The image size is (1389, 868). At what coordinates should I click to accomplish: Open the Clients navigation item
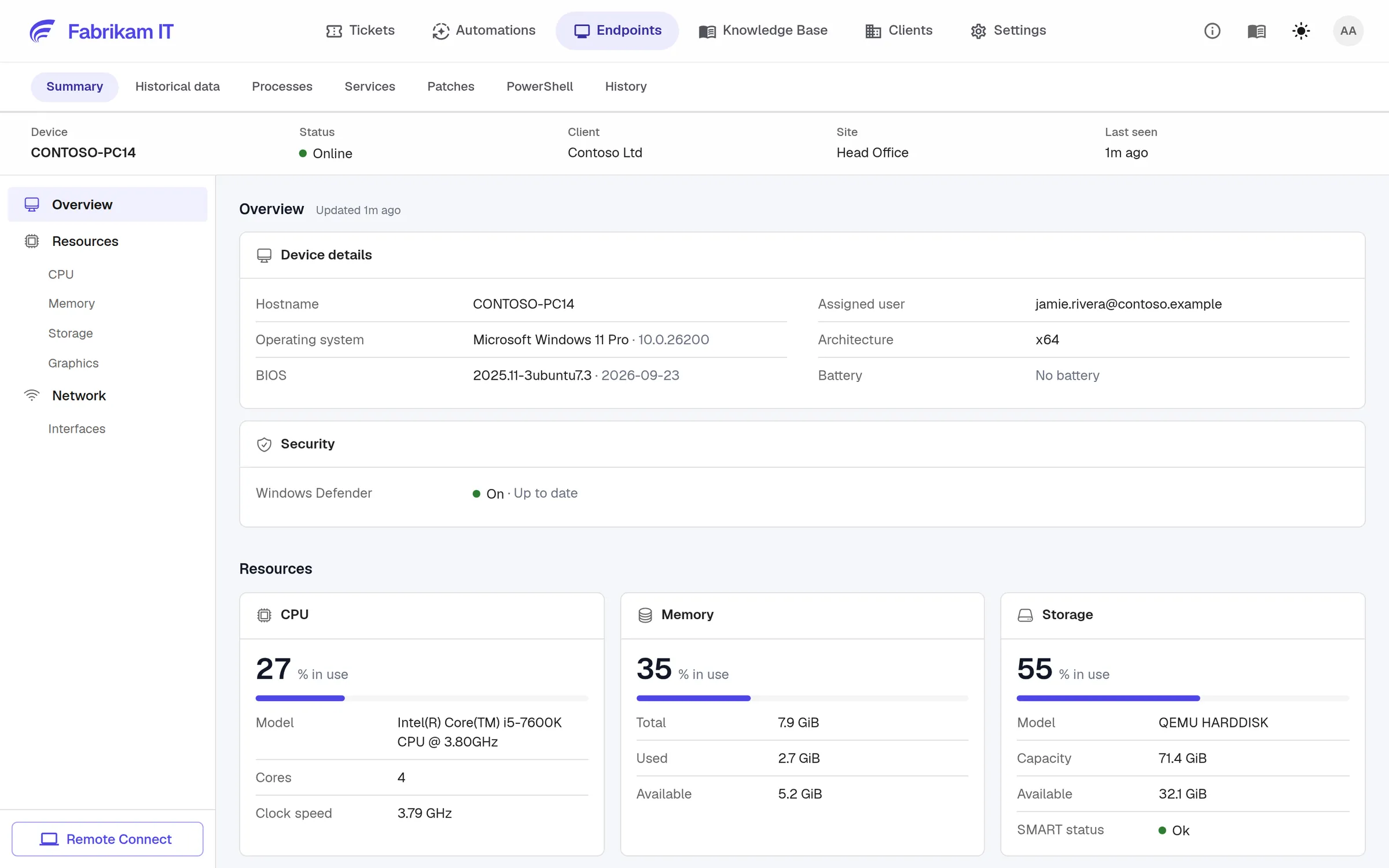pos(899,31)
